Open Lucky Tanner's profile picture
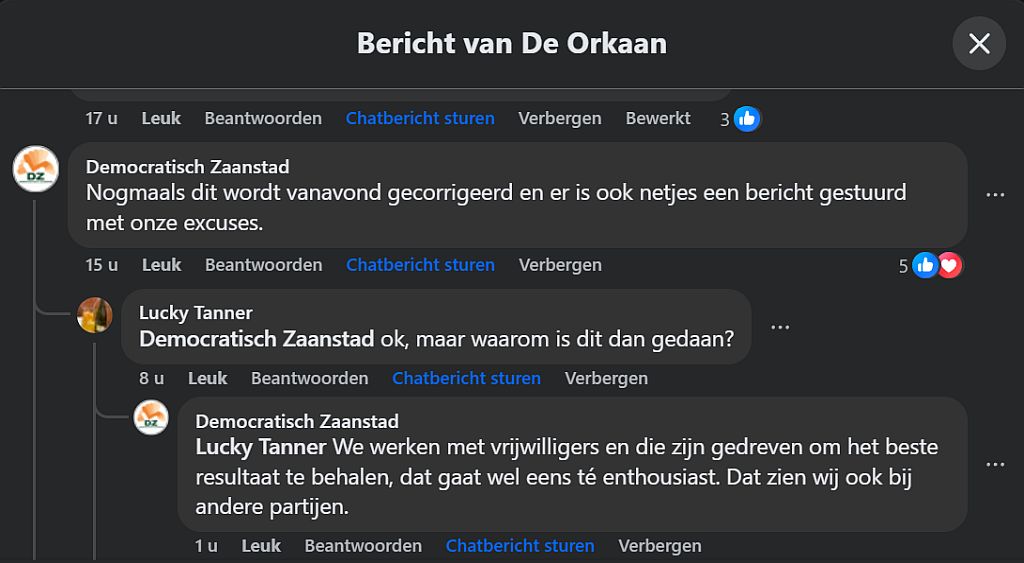1024x563 pixels. pyautogui.click(x=95, y=315)
